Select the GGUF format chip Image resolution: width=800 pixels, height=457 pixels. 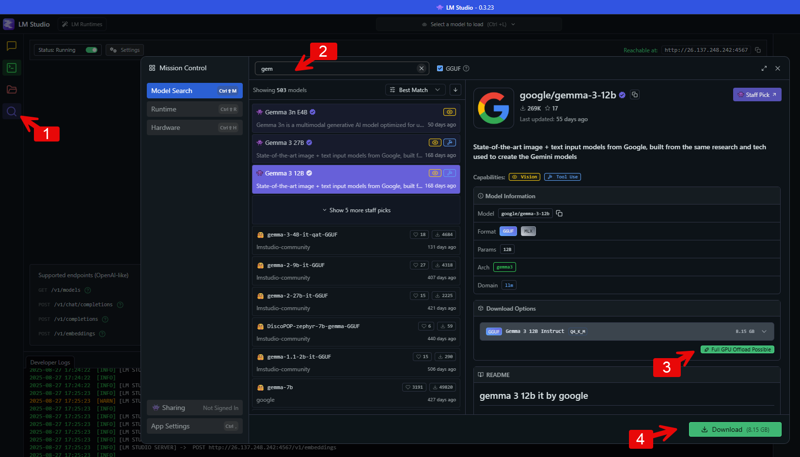point(508,231)
